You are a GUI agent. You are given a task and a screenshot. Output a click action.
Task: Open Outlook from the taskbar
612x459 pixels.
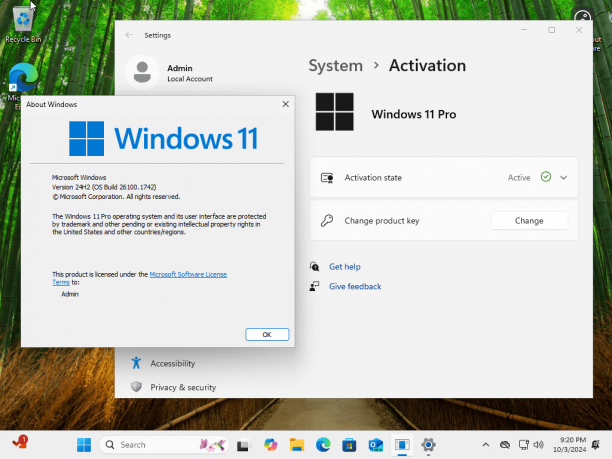(376, 445)
